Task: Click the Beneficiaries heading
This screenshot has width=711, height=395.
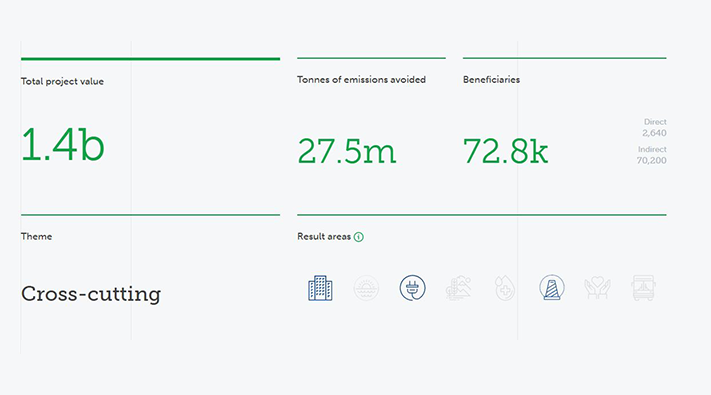Action: 492,80
